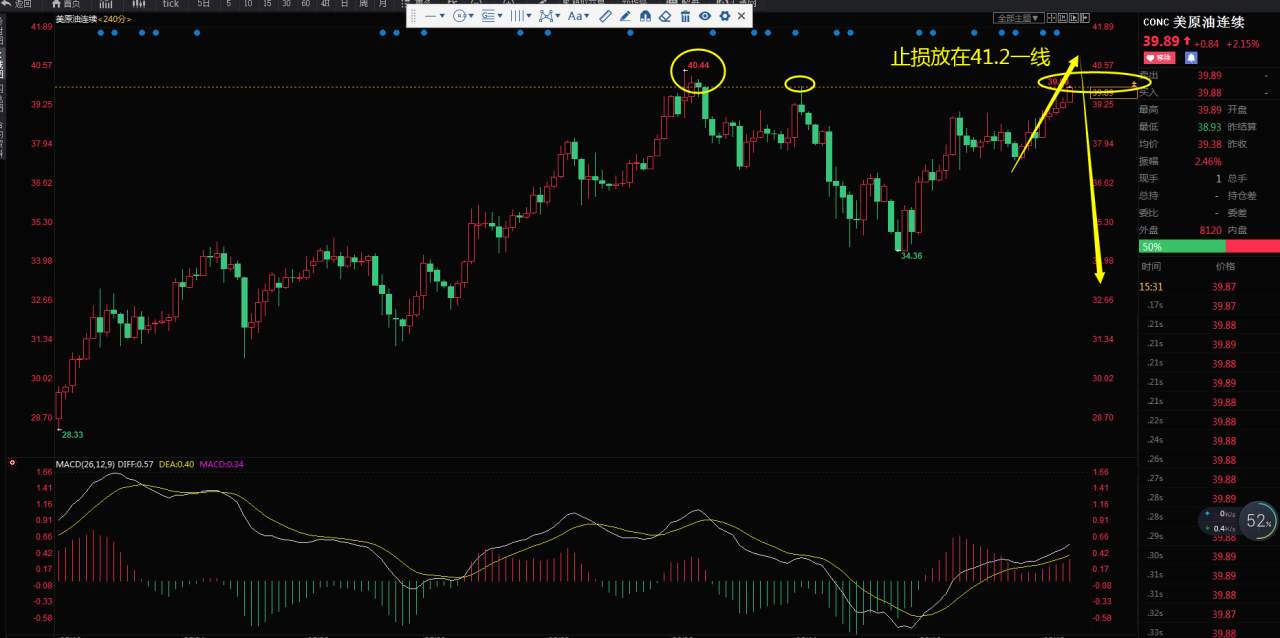The width and height of the screenshot is (1280, 638).
Task: Click the 38.93 lowest price value
Action: 1210,127
